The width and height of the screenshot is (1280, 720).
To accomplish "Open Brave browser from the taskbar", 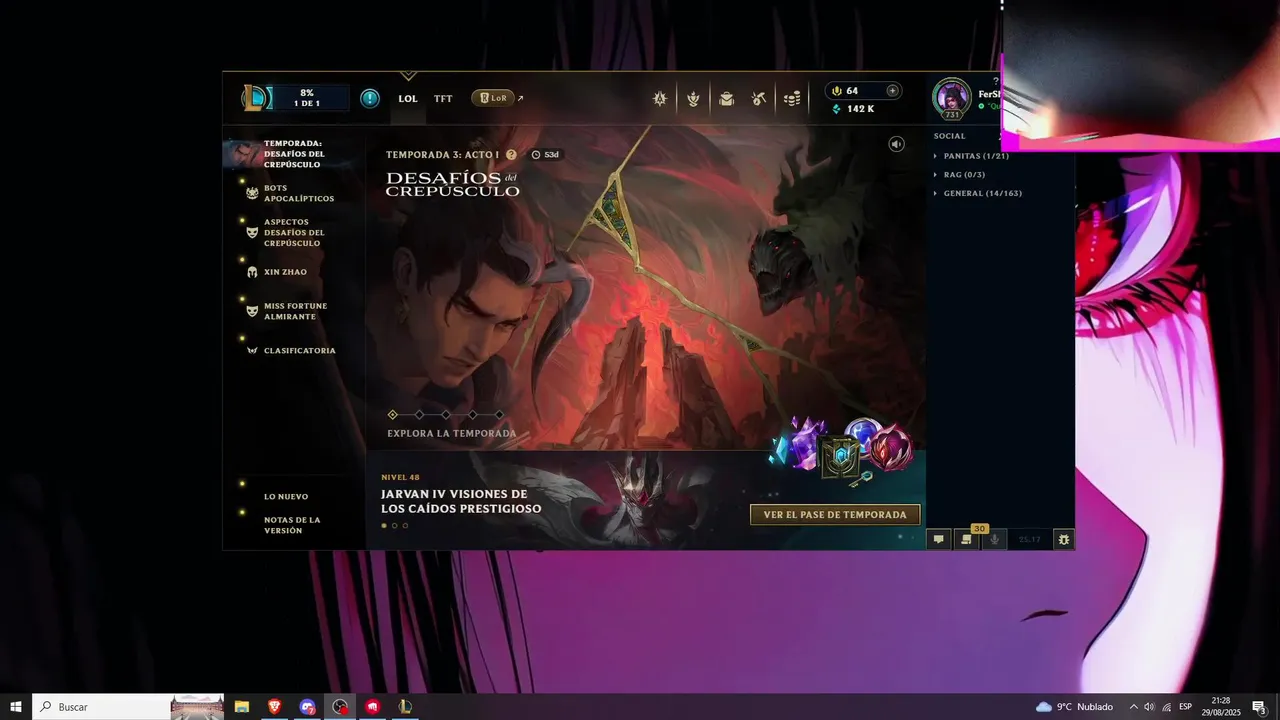I will click(274, 706).
